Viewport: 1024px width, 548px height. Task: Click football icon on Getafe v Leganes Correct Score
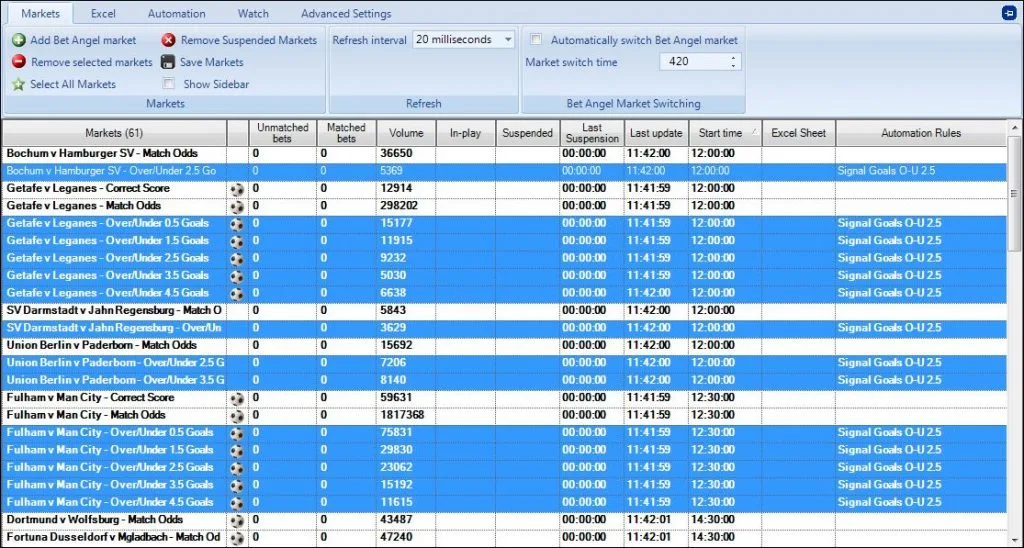coord(237,189)
